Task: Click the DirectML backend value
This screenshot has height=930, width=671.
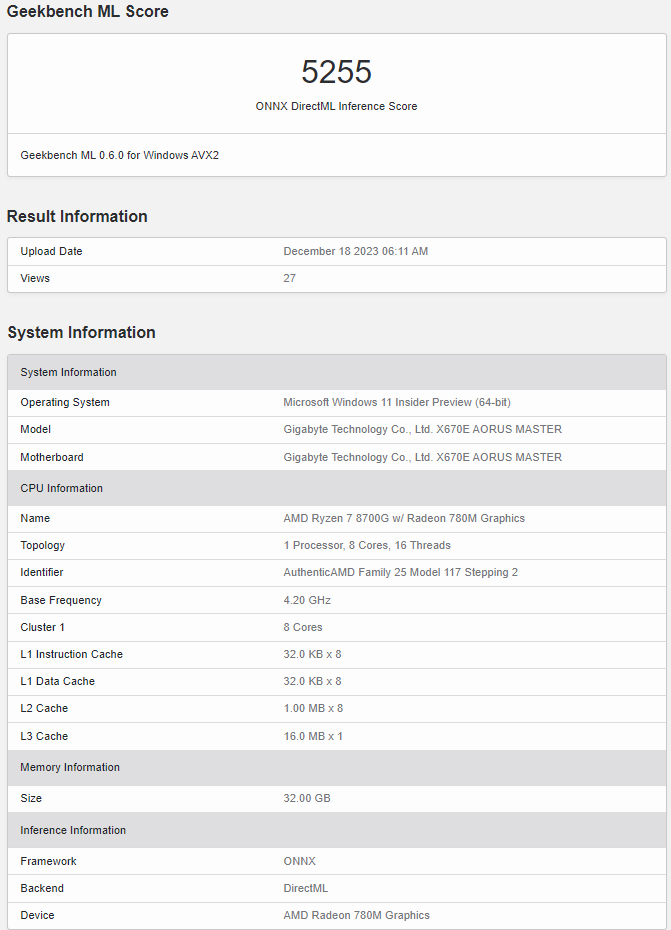Action: 306,888
